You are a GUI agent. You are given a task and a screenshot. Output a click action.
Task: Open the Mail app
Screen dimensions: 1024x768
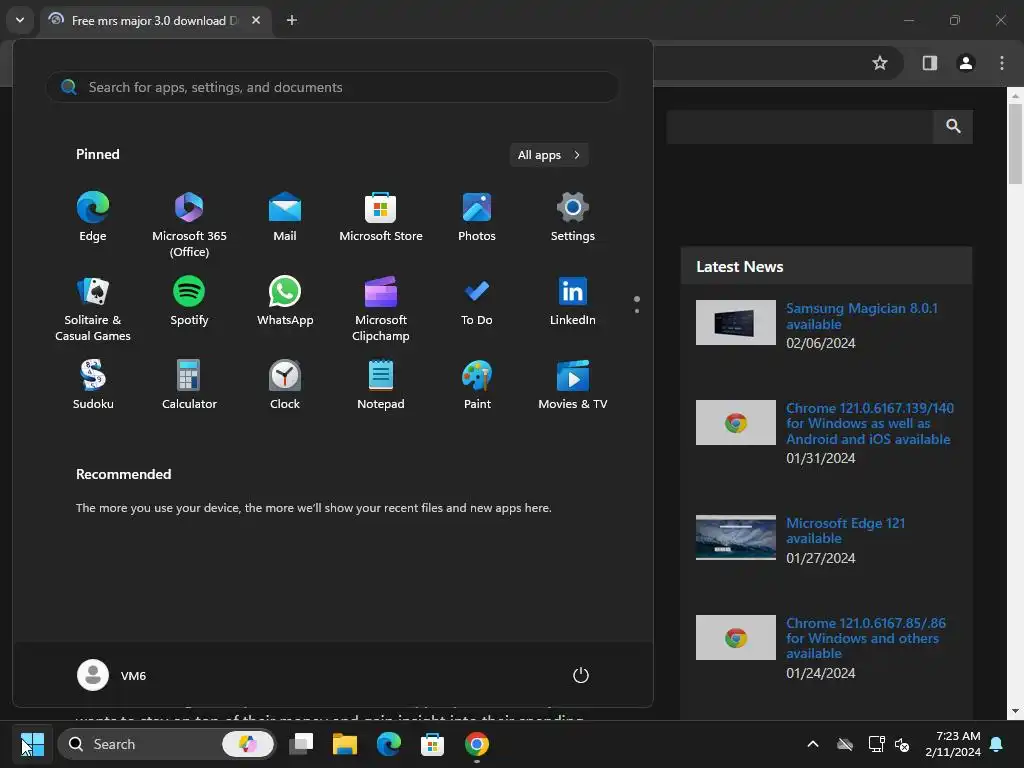click(x=285, y=217)
